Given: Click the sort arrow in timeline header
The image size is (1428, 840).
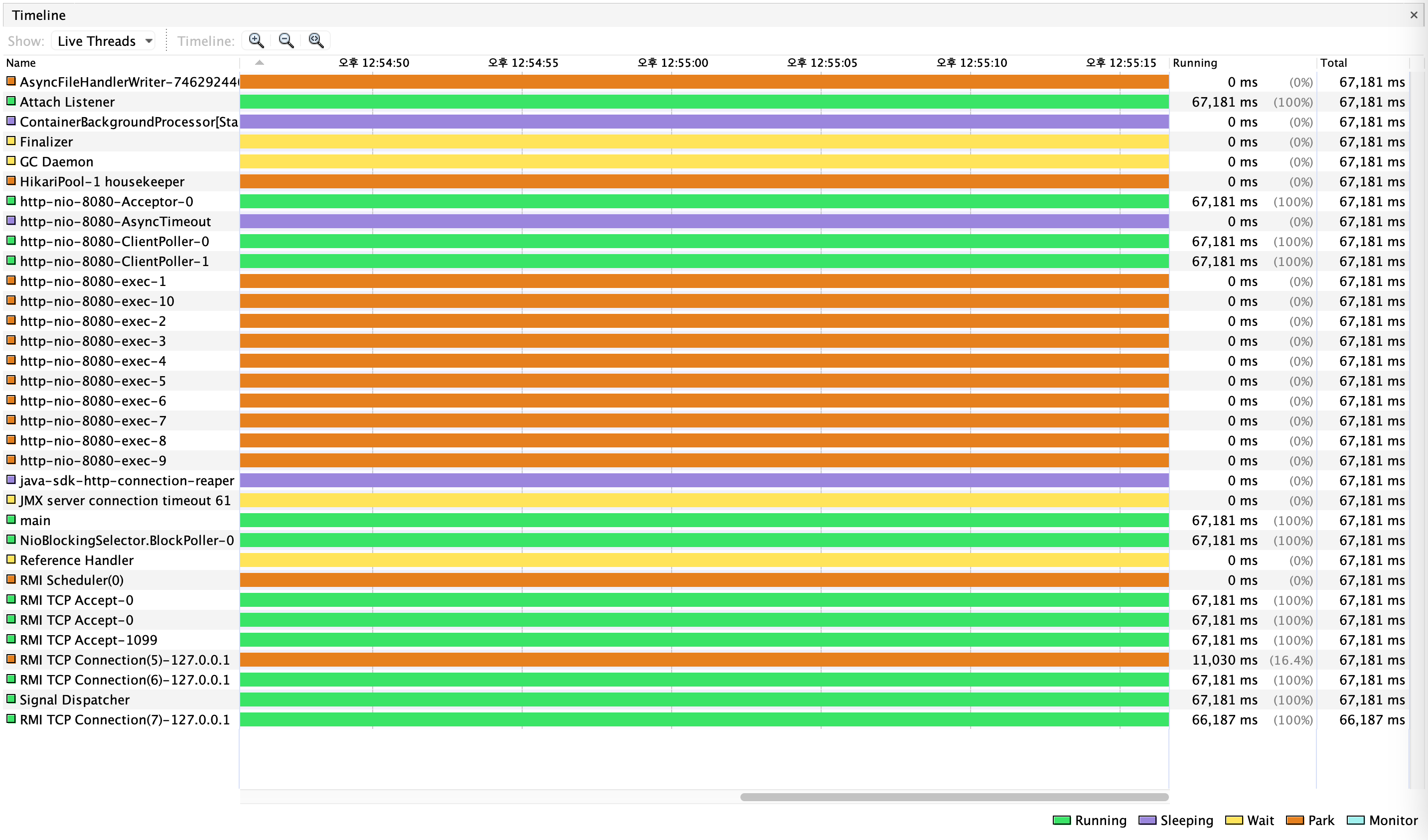Looking at the screenshot, I should point(260,62).
